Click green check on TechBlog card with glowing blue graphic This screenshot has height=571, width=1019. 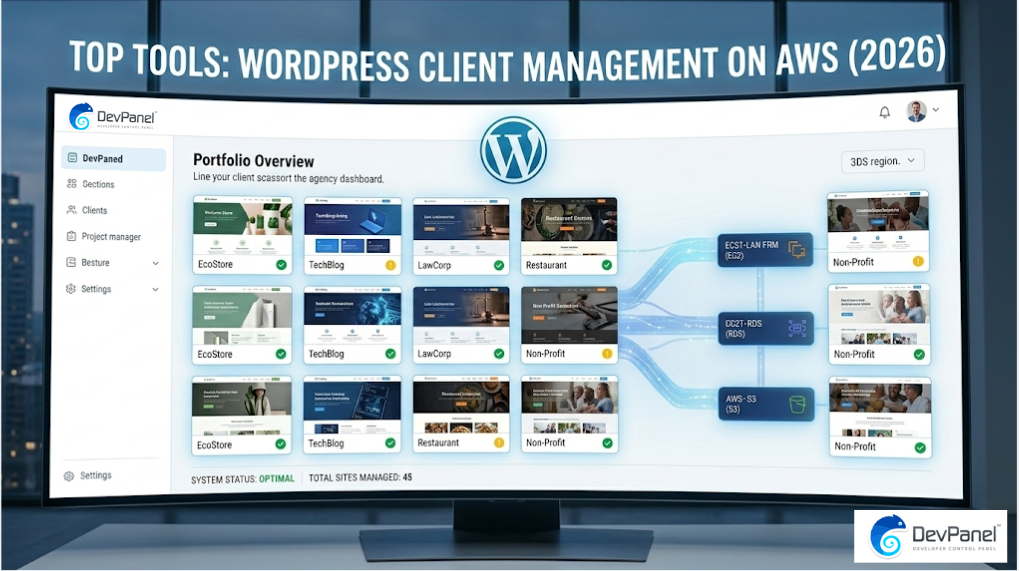tap(391, 354)
